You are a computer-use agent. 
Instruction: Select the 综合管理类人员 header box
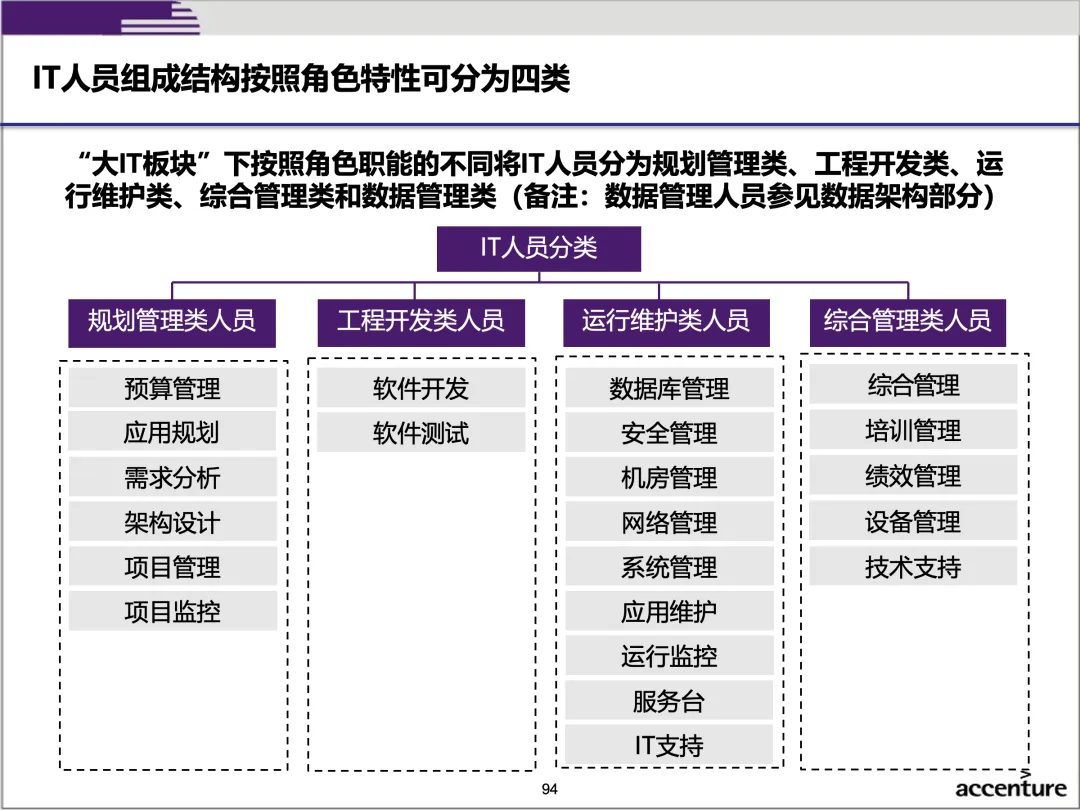(x=907, y=322)
